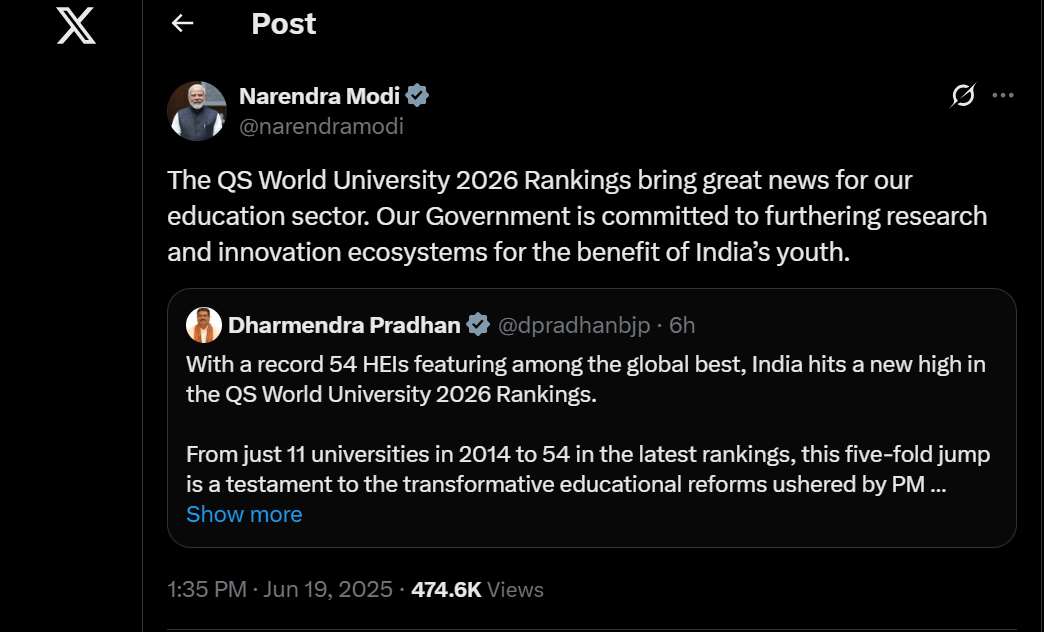The image size is (1044, 632).
Task: Click Narendra Modi's blue verified badge
Action: coord(416,95)
